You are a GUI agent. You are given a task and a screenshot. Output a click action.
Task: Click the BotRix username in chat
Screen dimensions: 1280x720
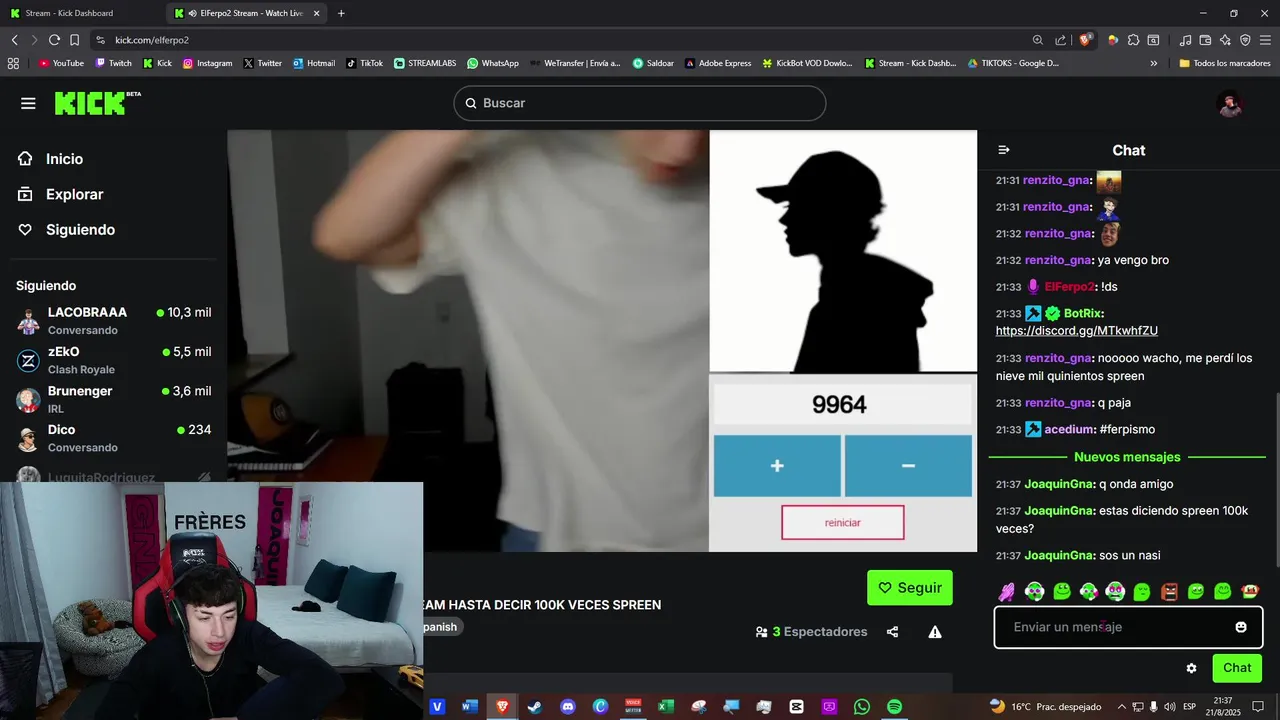pyautogui.click(x=1082, y=313)
